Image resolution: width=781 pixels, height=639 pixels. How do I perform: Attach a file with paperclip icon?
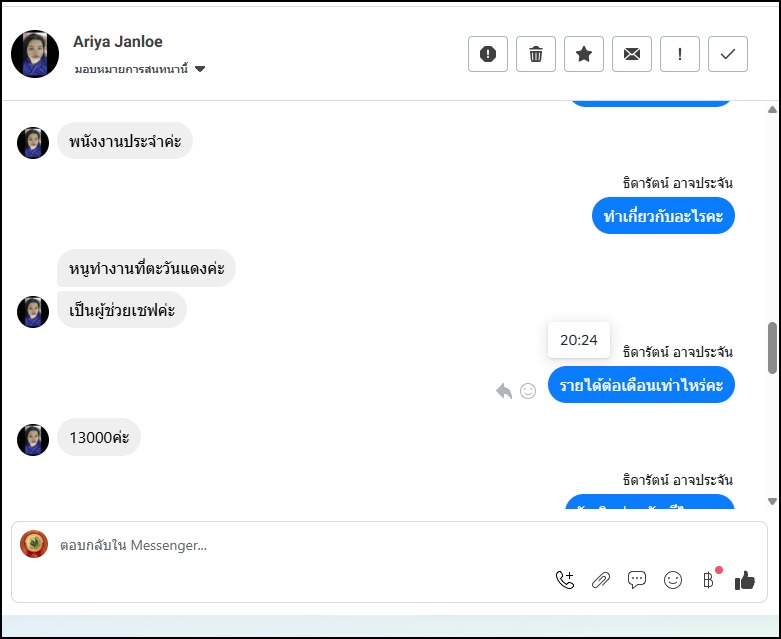coord(601,580)
